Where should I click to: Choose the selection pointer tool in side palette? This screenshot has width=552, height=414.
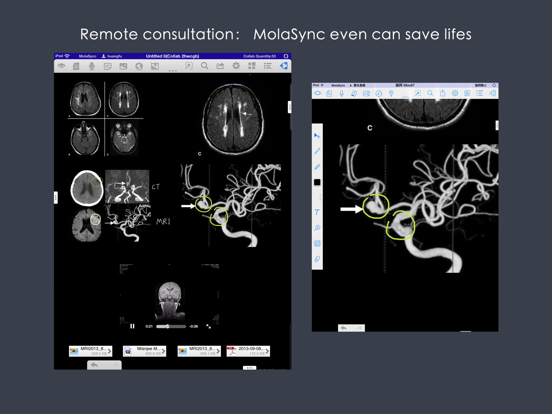point(317,136)
